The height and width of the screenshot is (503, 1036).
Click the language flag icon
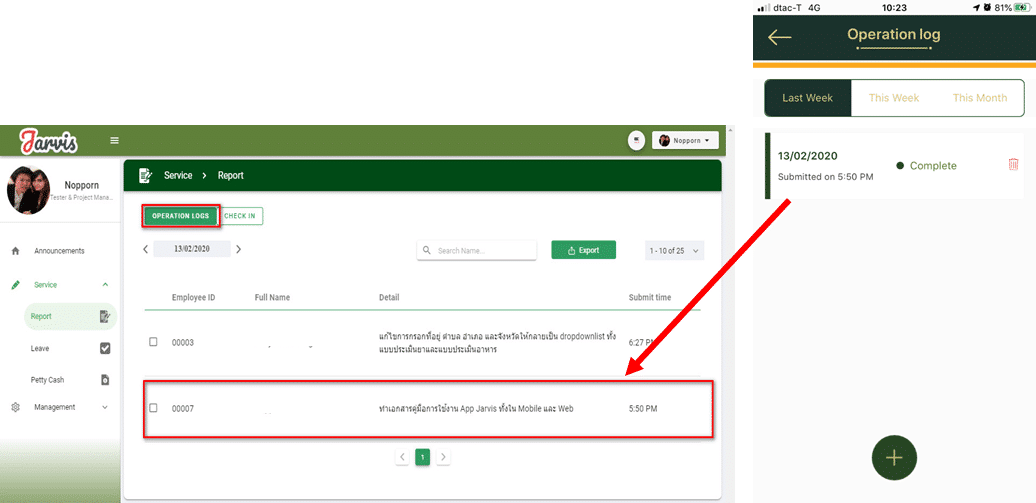click(x=636, y=141)
